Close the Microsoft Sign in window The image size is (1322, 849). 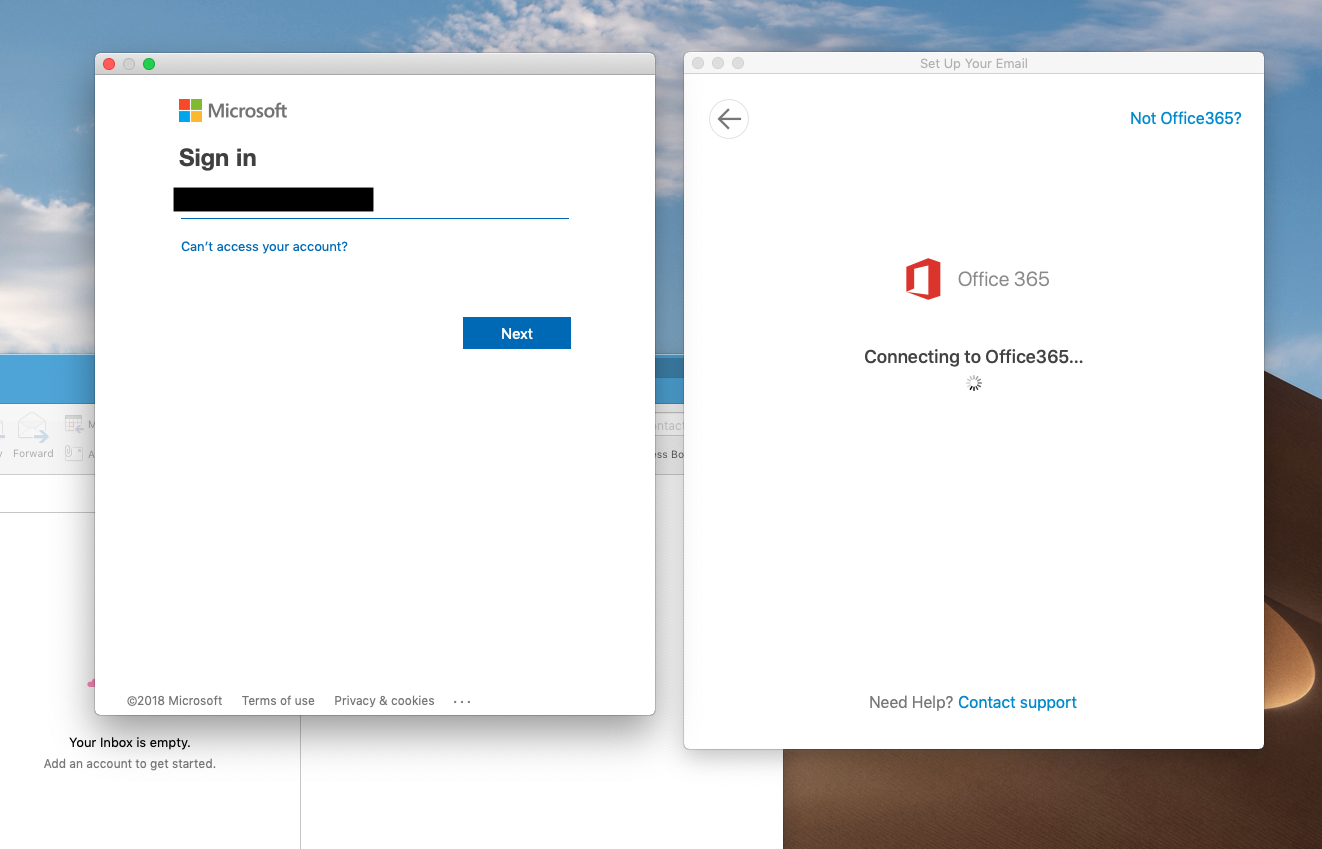(109, 64)
